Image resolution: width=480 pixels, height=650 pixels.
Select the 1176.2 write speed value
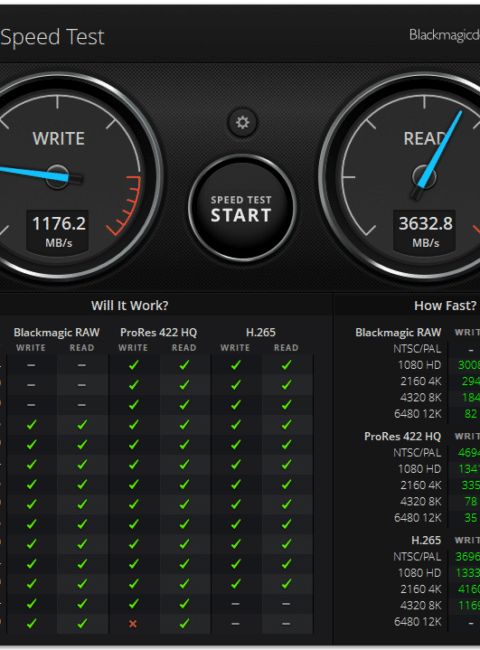59,224
